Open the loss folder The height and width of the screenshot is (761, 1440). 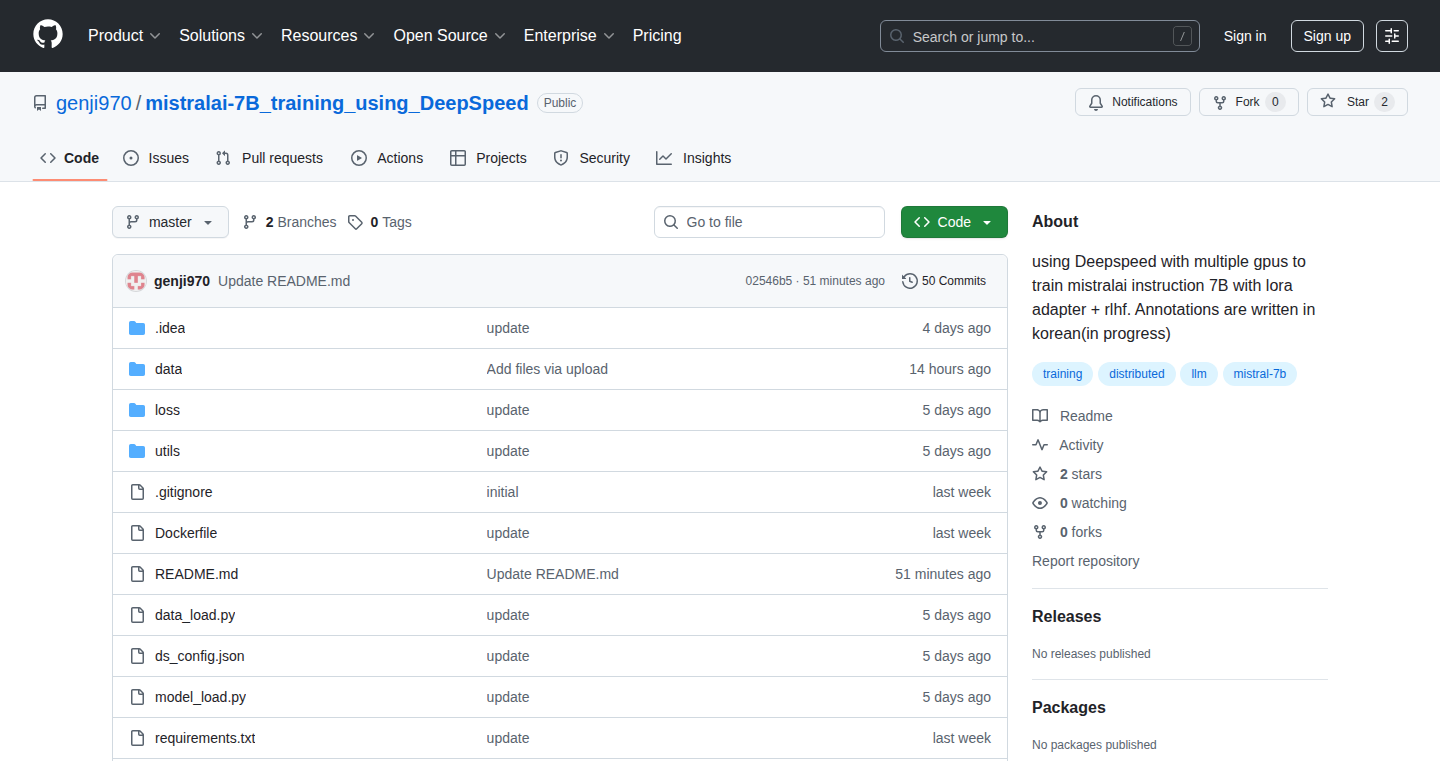click(167, 410)
